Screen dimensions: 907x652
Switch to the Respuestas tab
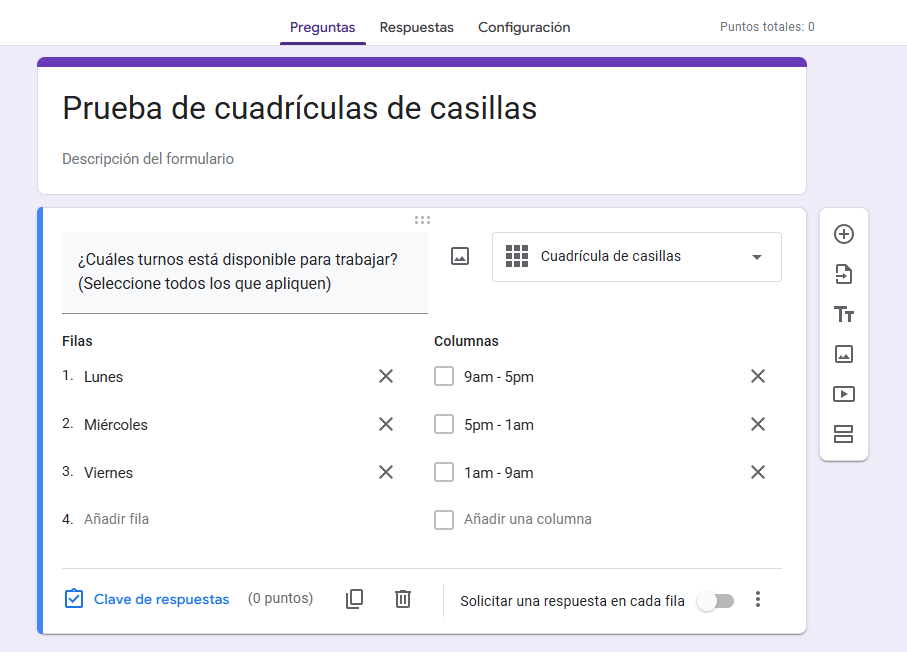[x=416, y=27]
